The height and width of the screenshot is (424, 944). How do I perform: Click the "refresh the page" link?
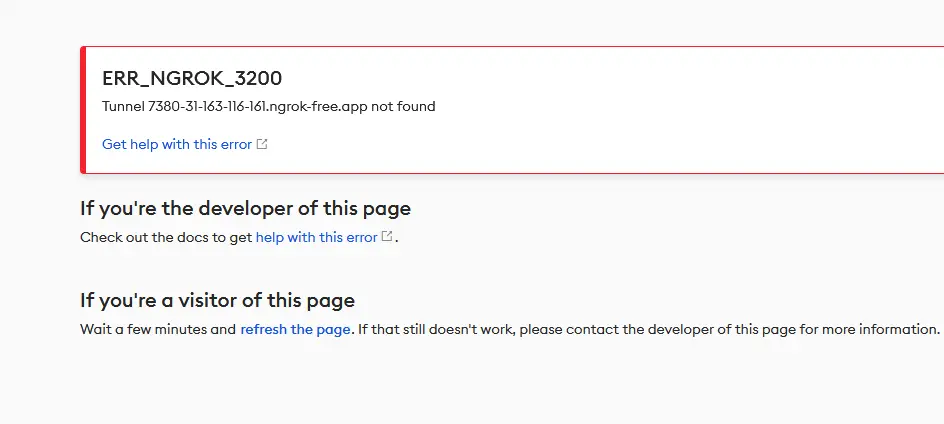coord(295,329)
